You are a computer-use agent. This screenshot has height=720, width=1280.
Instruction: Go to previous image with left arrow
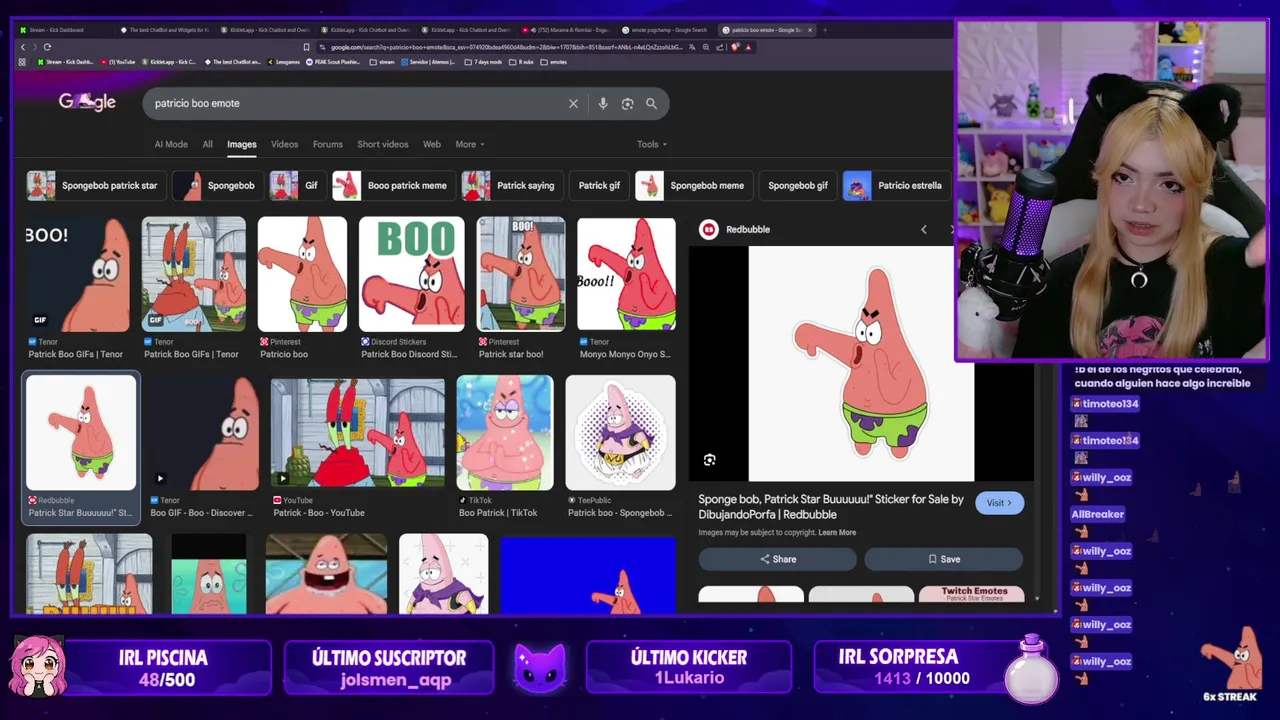923,229
